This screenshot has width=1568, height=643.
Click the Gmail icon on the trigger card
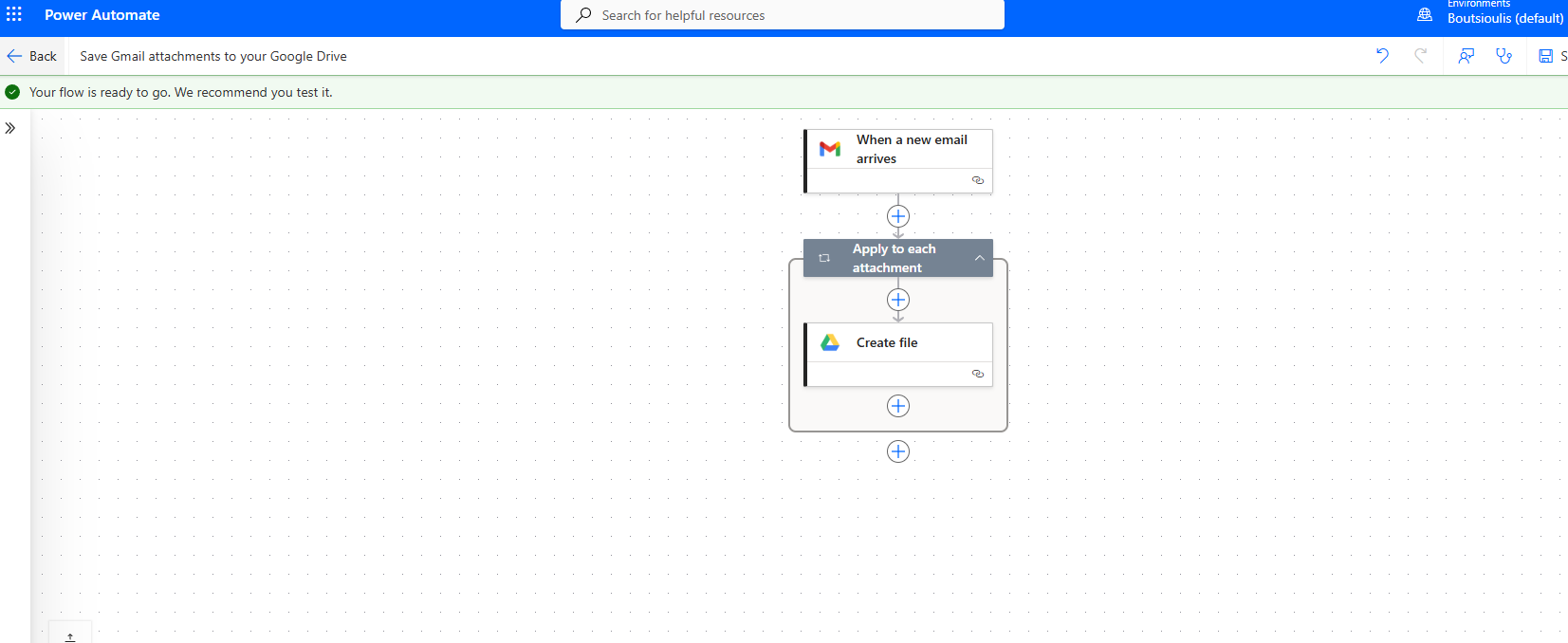830,149
